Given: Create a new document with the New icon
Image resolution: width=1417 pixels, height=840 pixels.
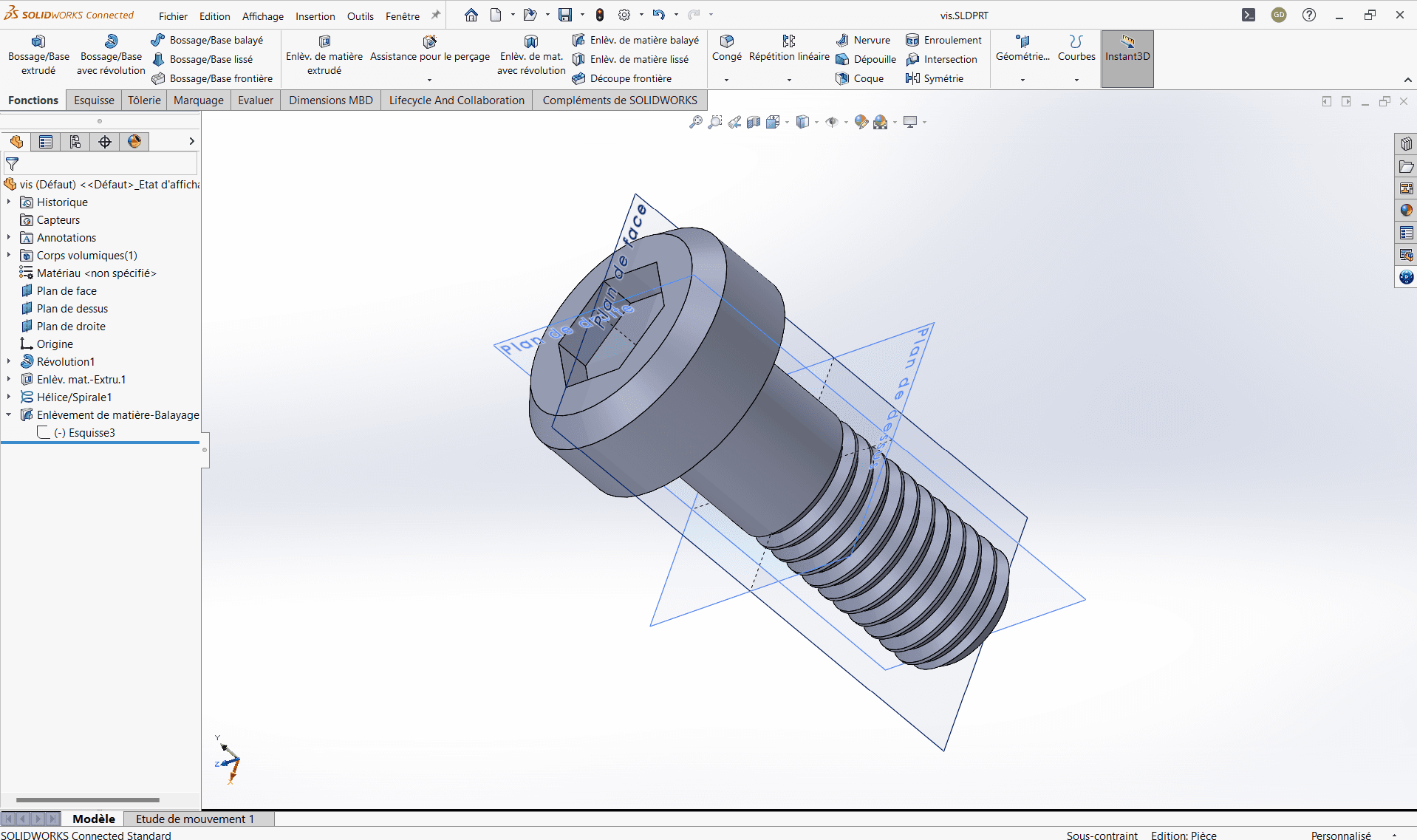Looking at the screenshot, I should pyautogui.click(x=496, y=15).
